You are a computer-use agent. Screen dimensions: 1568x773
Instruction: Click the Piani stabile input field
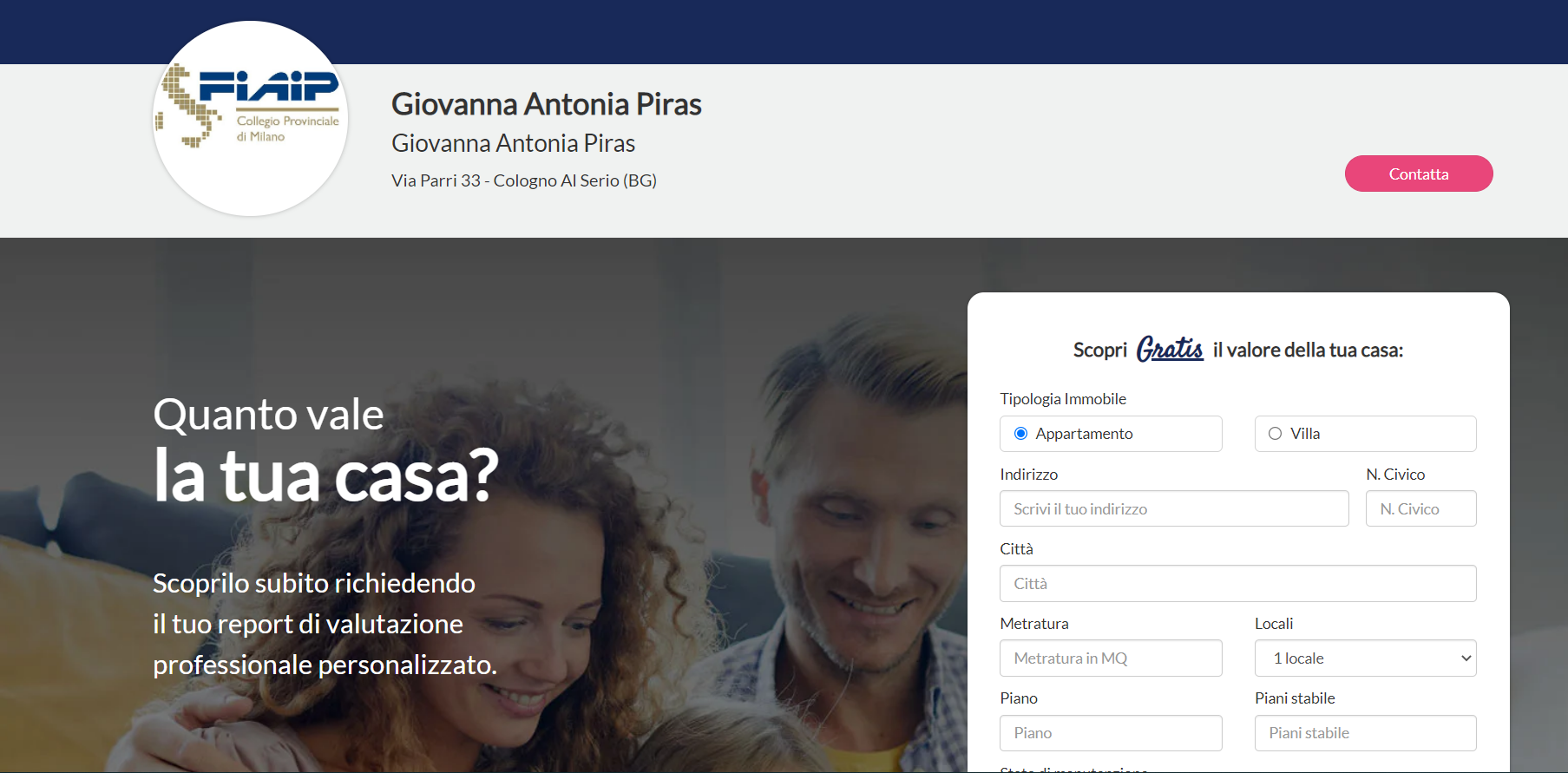pyautogui.click(x=1365, y=733)
